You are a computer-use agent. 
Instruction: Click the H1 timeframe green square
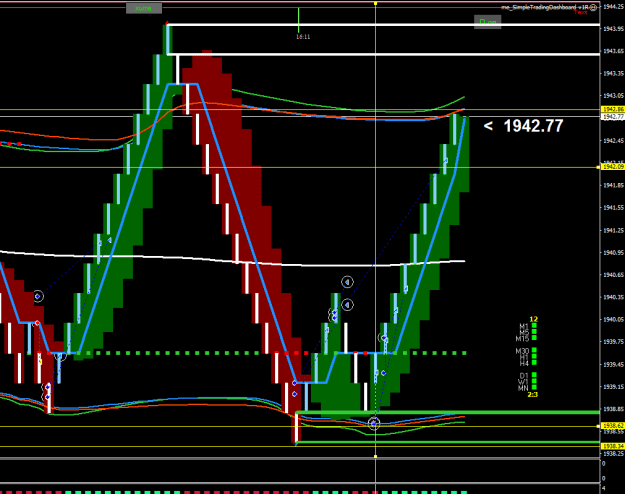coord(534,356)
